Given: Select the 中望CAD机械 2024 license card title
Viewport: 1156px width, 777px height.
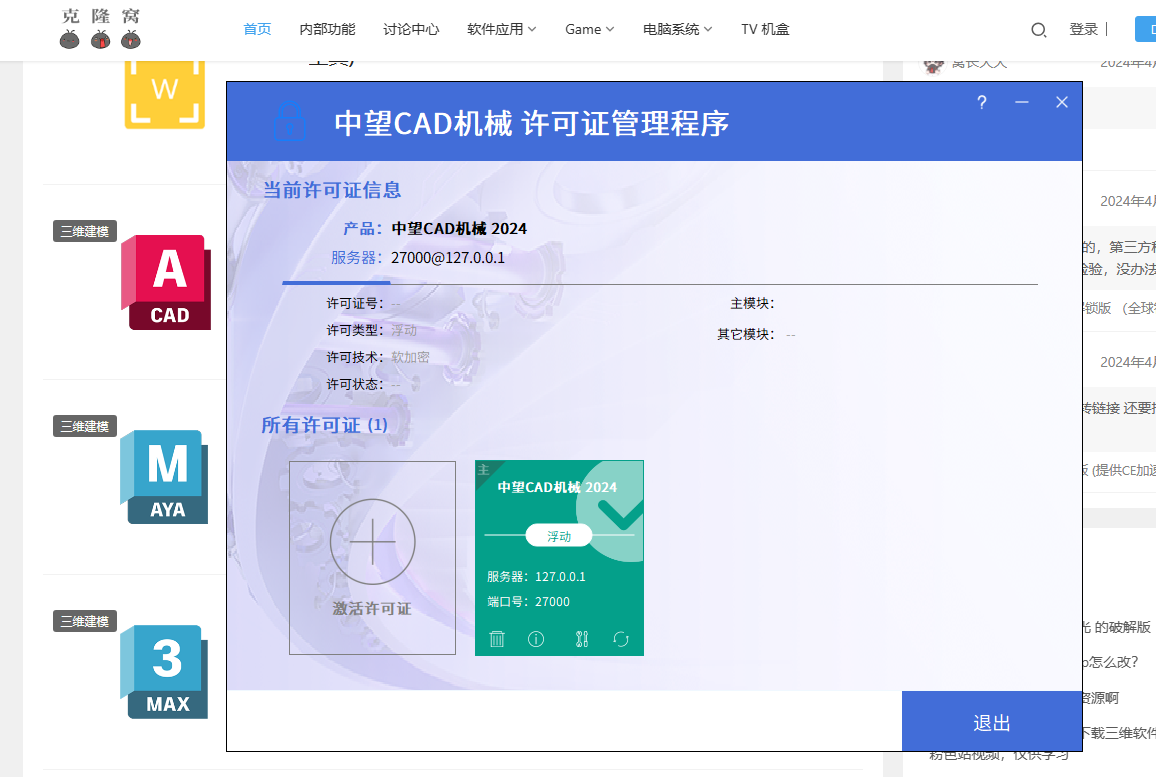Looking at the screenshot, I should [557, 487].
